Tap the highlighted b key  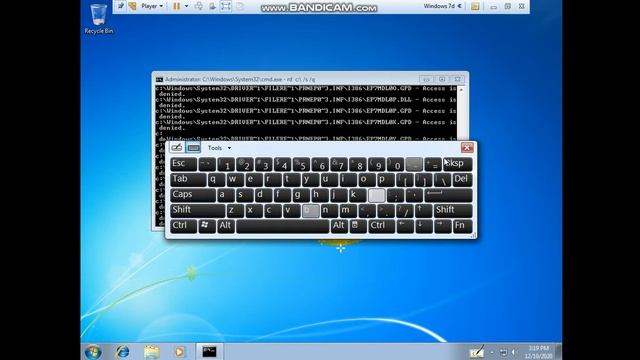coord(311,210)
